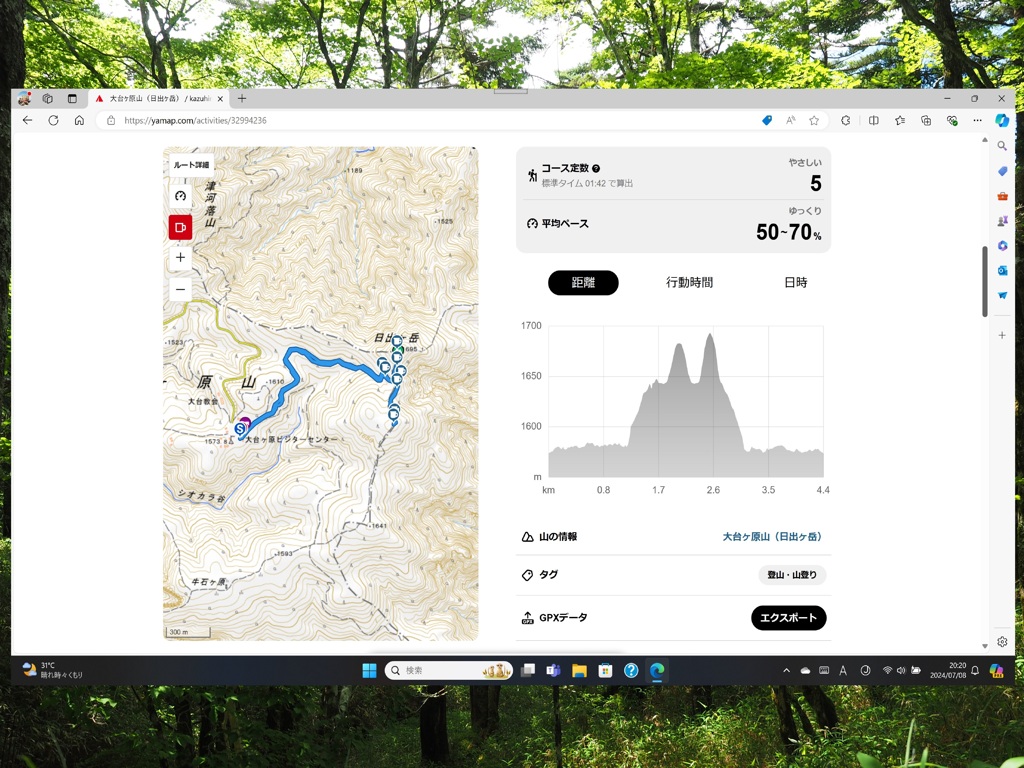Toggle the pace speedometer map overlay
The image size is (1024, 768).
point(180,196)
